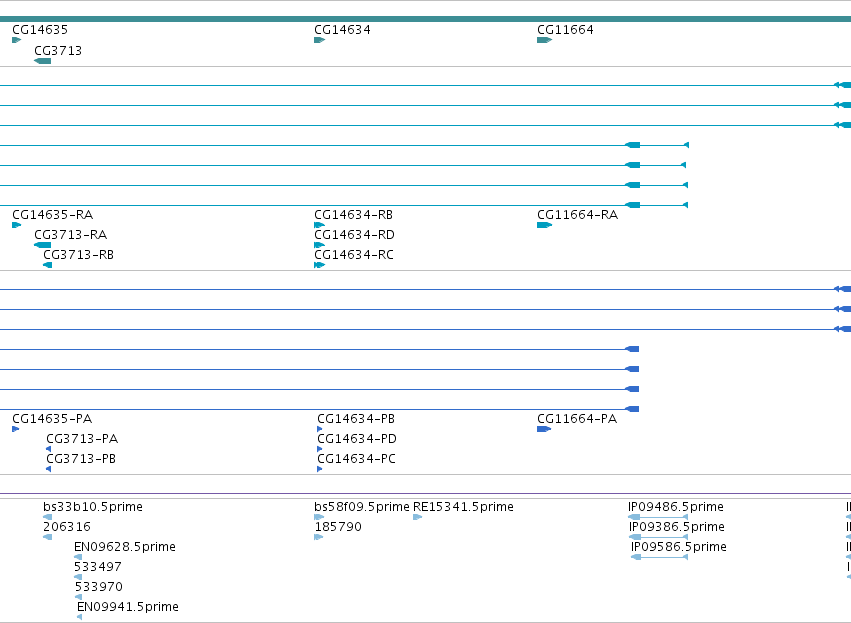Click the CG3713-RB transcript glyph
Viewport: 851px width, 623px height.
pyautogui.click(x=47, y=265)
